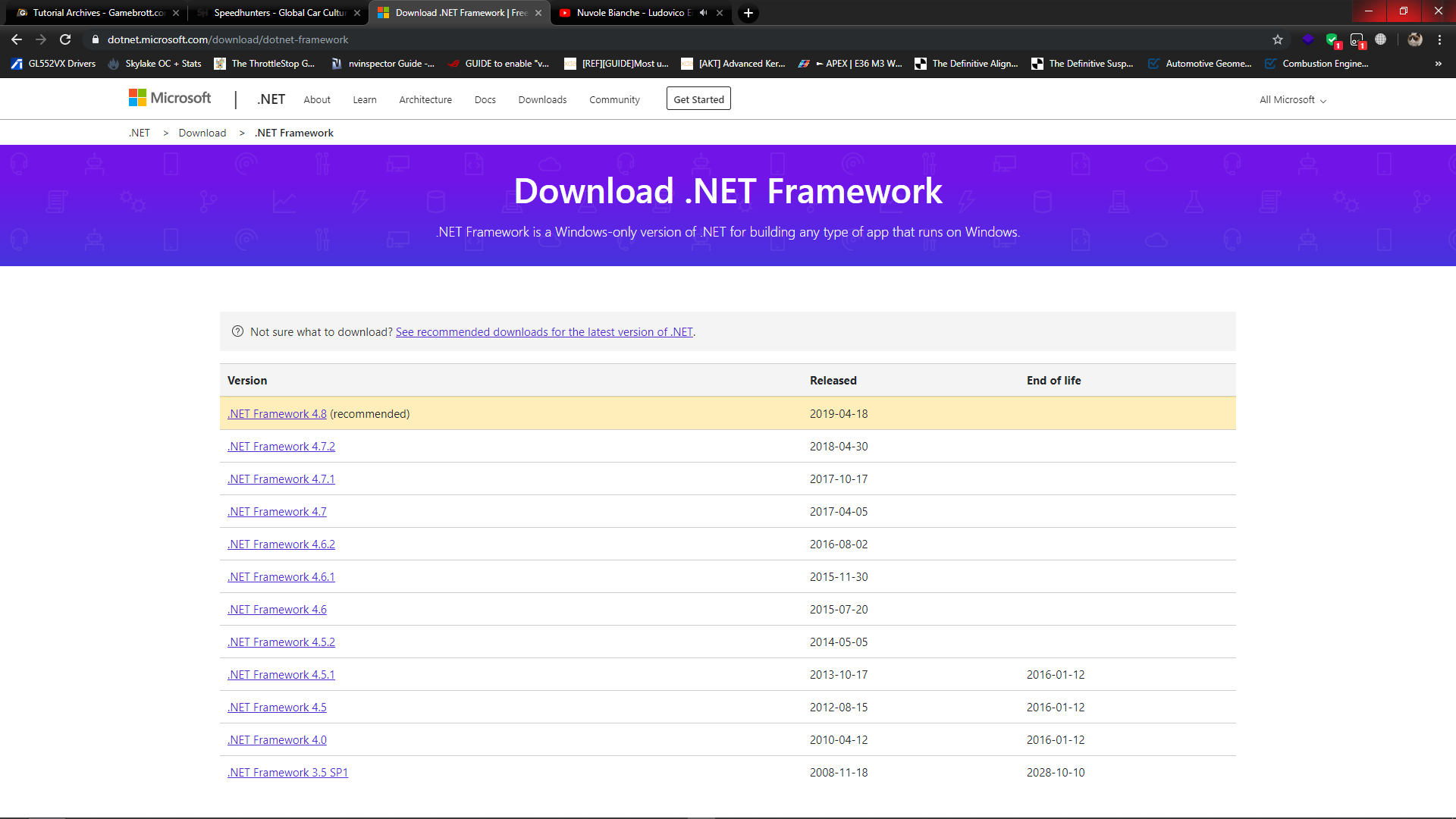This screenshot has width=1456, height=819.
Task: Click the green shield extension icon
Action: click(x=1332, y=39)
